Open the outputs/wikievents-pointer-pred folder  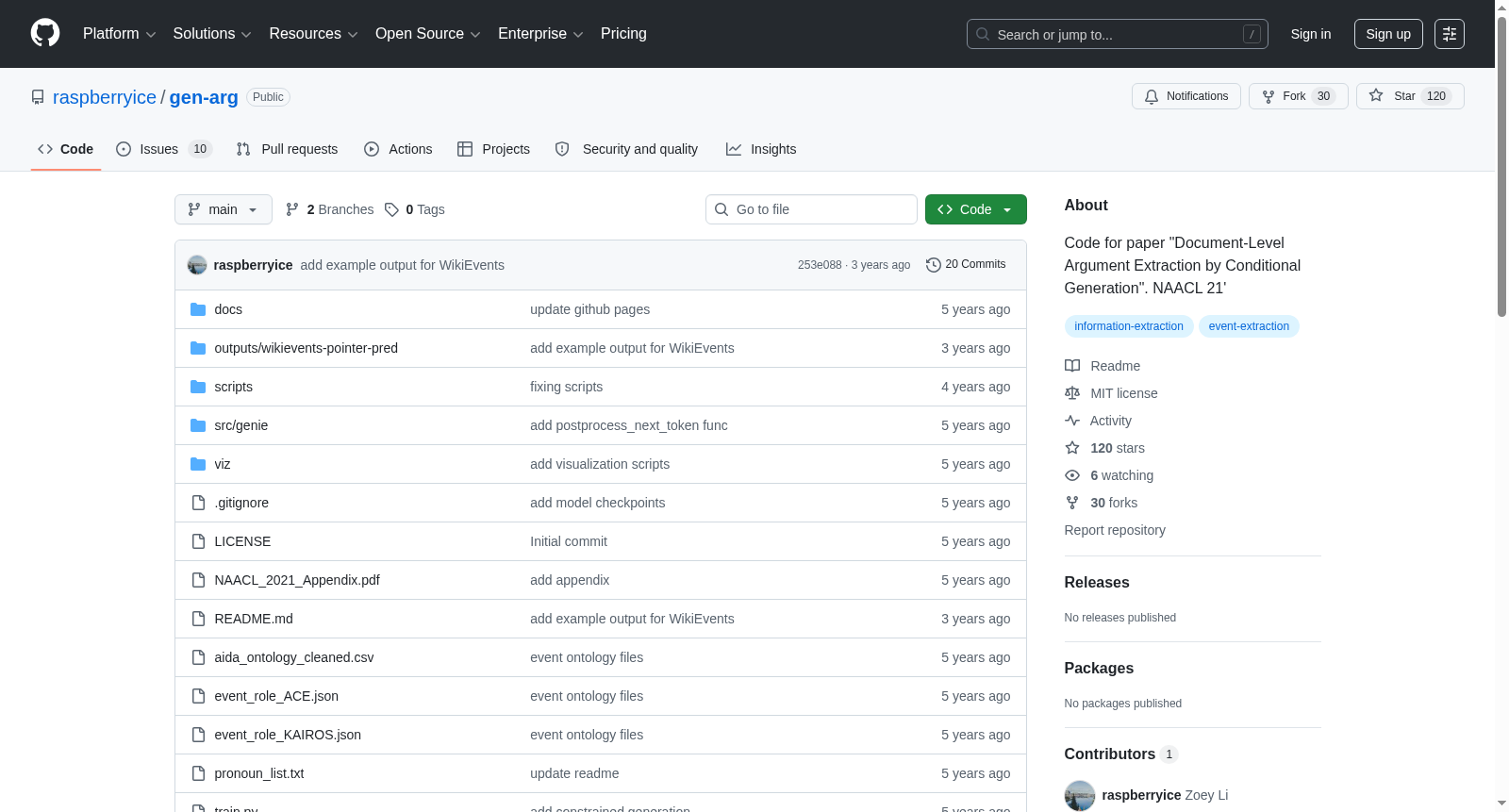coord(307,348)
